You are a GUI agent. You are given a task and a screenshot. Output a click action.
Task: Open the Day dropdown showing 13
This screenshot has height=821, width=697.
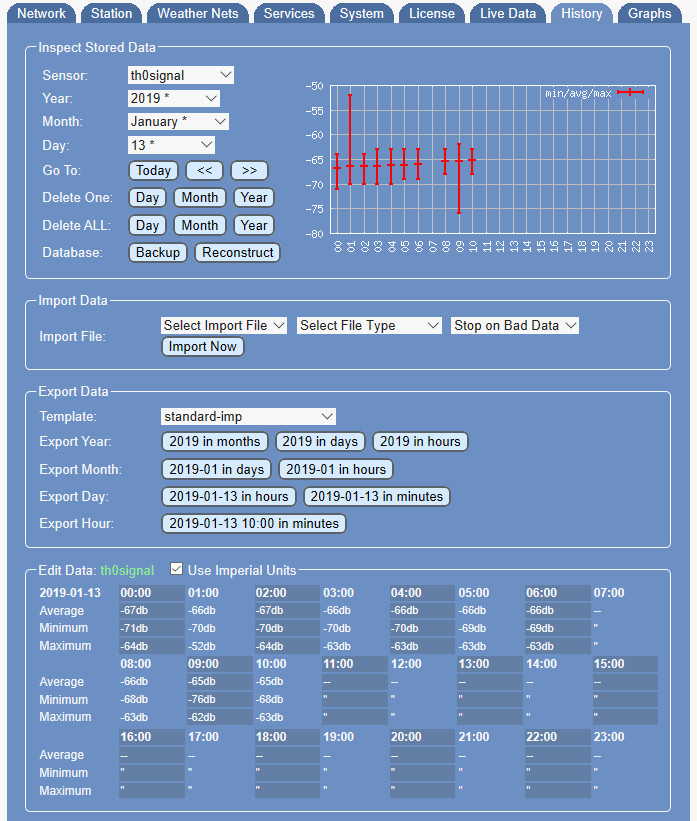[171, 145]
